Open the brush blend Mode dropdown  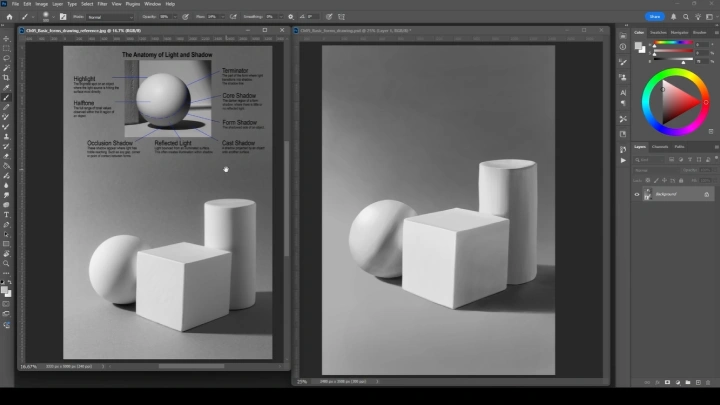(112, 16)
